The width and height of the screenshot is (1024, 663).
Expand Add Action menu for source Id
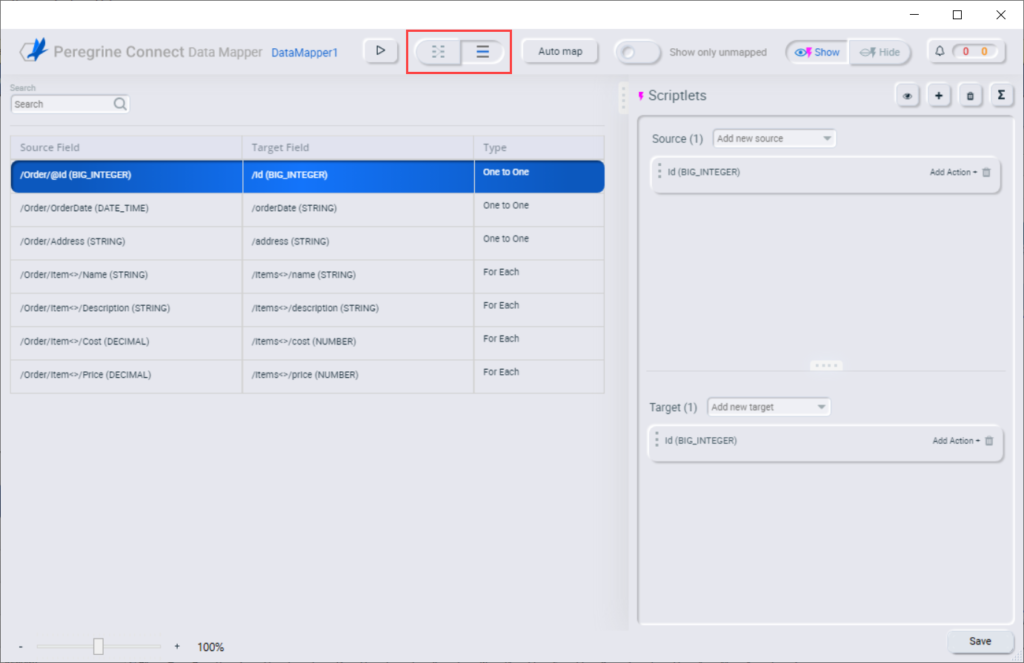coord(953,173)
